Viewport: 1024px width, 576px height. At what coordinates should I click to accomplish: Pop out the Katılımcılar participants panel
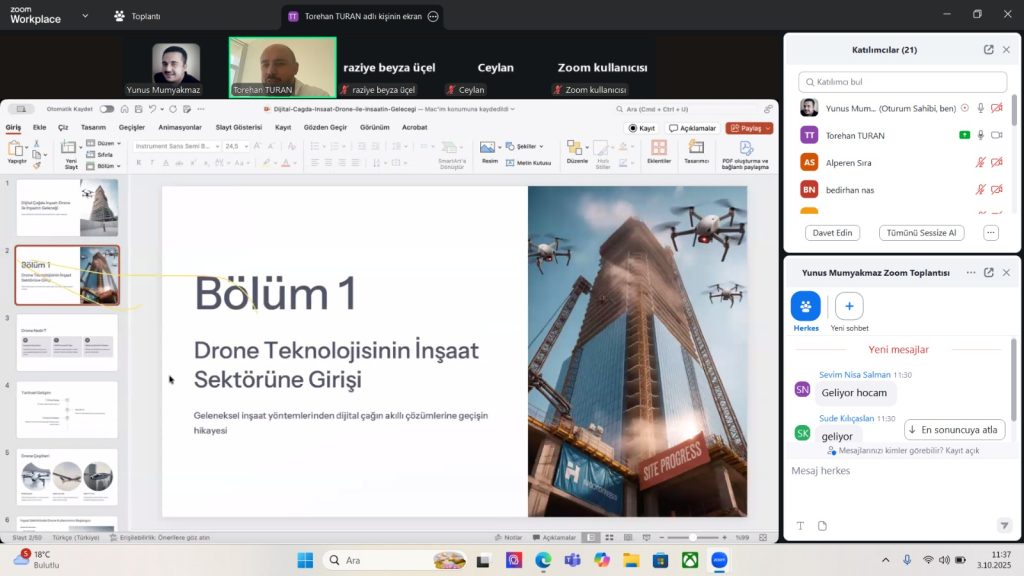point(989,50)
